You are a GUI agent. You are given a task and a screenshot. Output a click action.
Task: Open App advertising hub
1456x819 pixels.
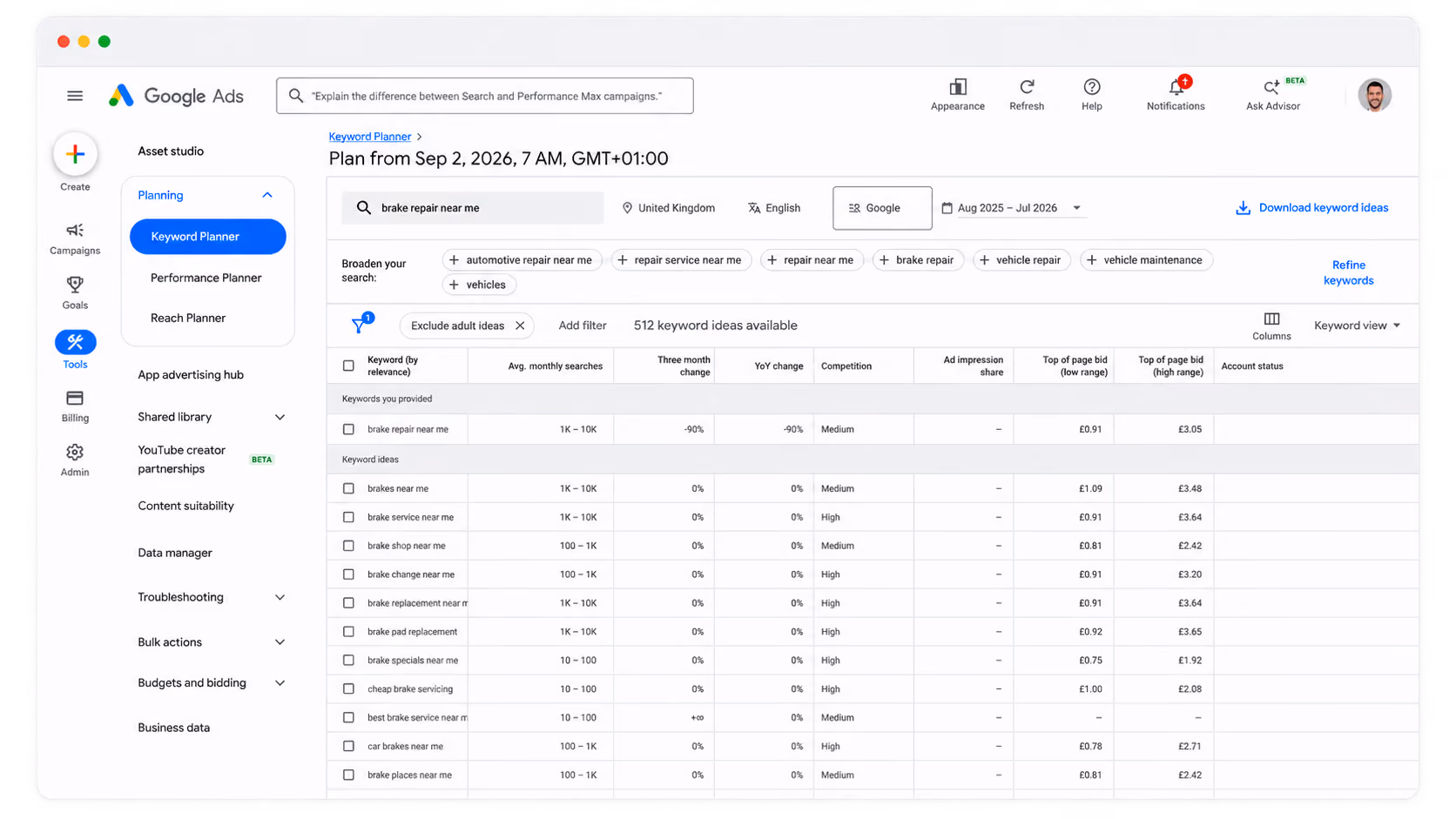[191, 375]
